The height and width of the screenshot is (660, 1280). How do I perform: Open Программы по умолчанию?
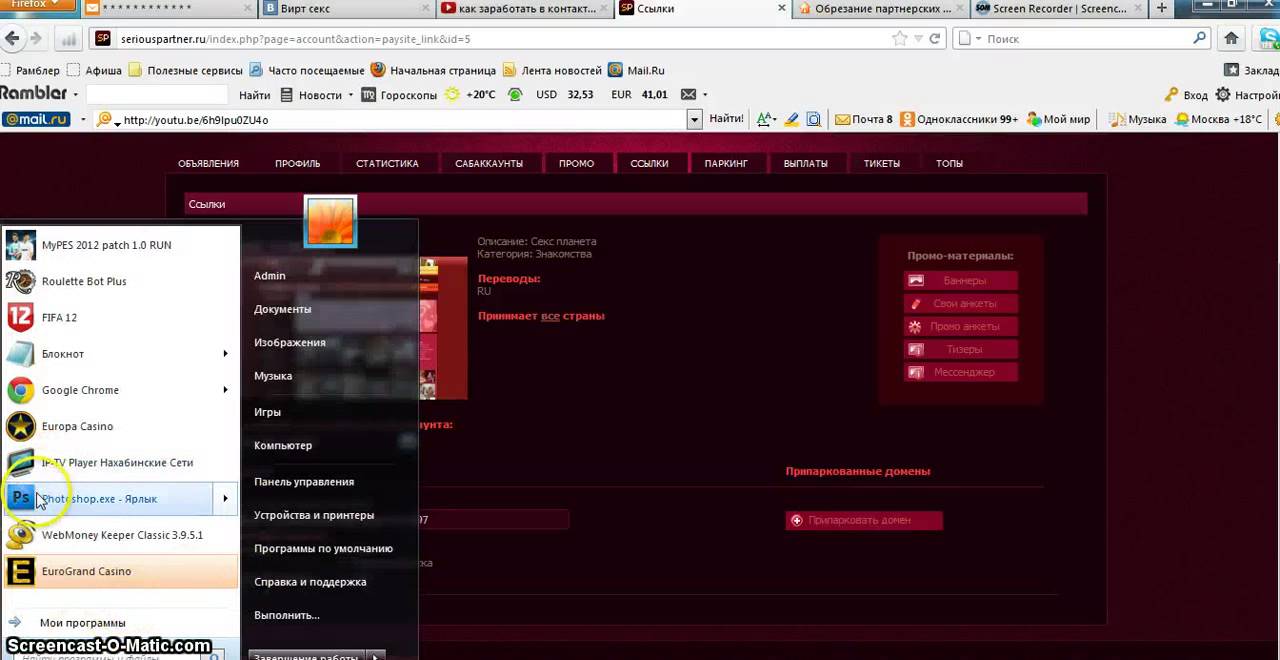(x=323, y=548)
